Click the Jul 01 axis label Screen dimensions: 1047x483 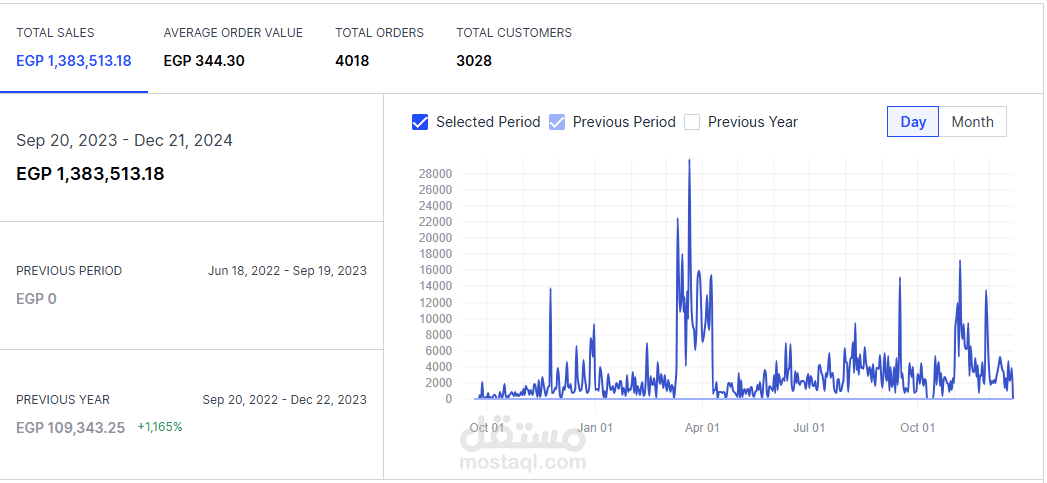pos(809,428)
